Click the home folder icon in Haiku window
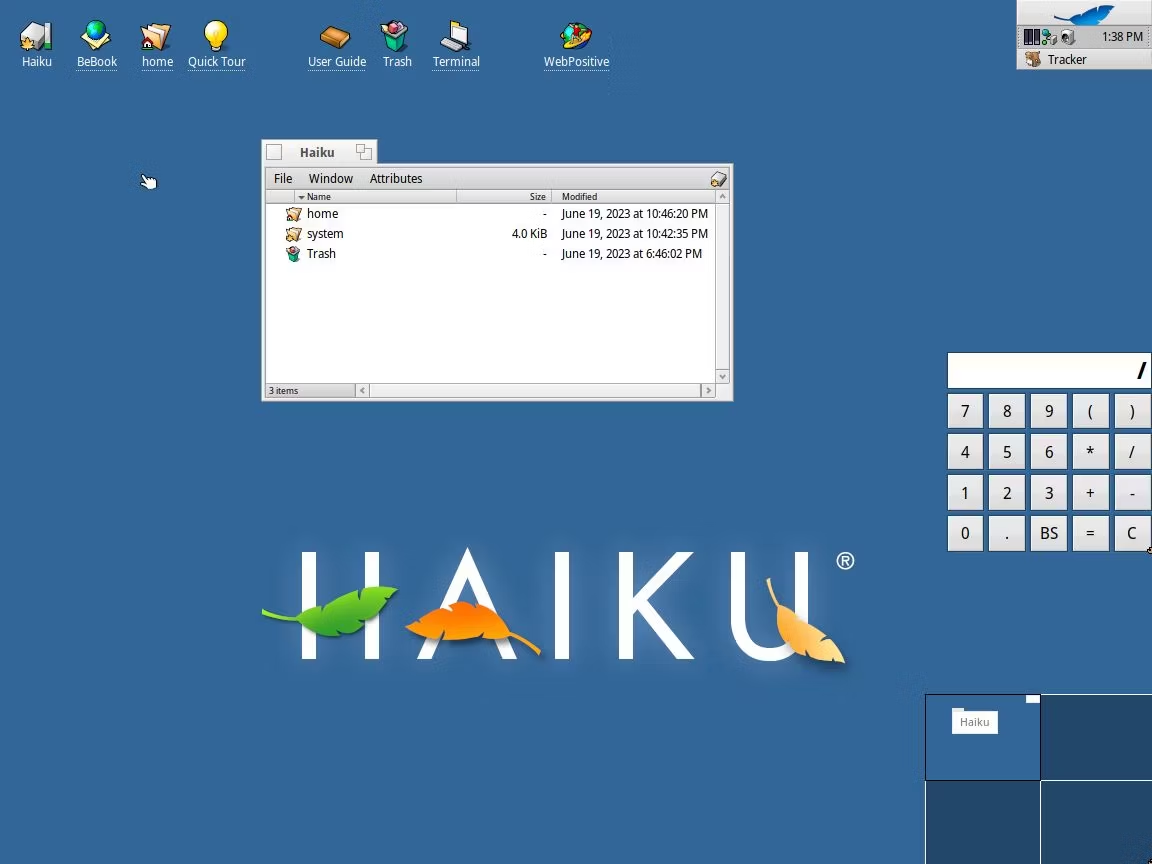 click(294, 214)
